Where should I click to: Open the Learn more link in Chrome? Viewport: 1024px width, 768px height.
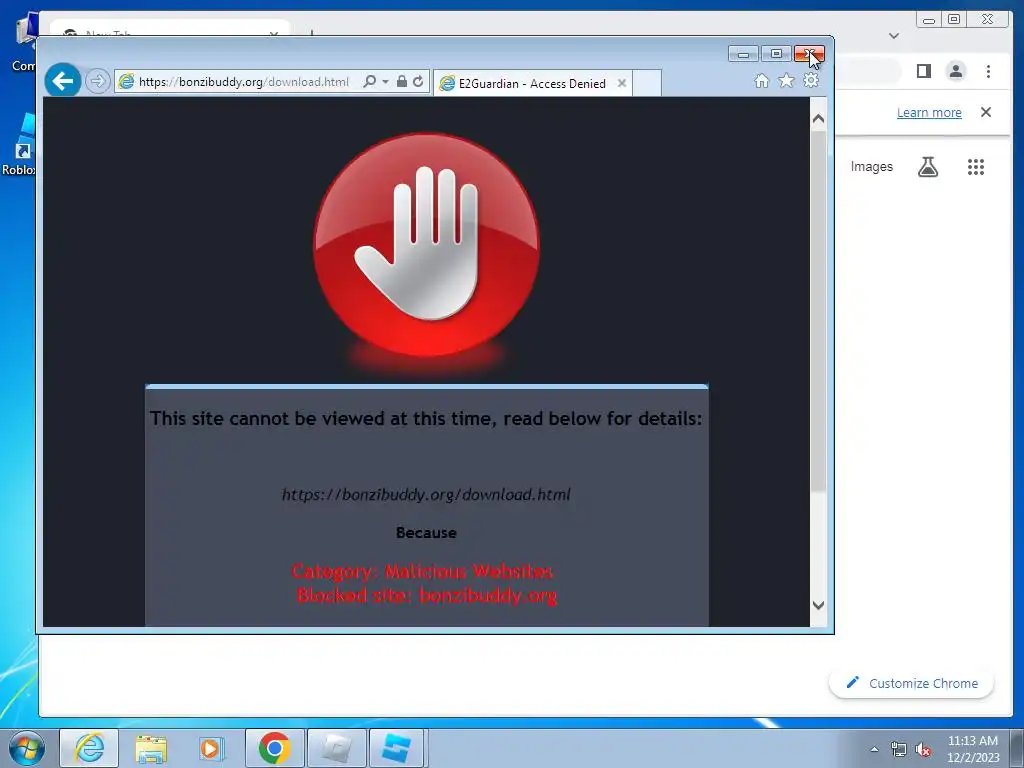929,112
